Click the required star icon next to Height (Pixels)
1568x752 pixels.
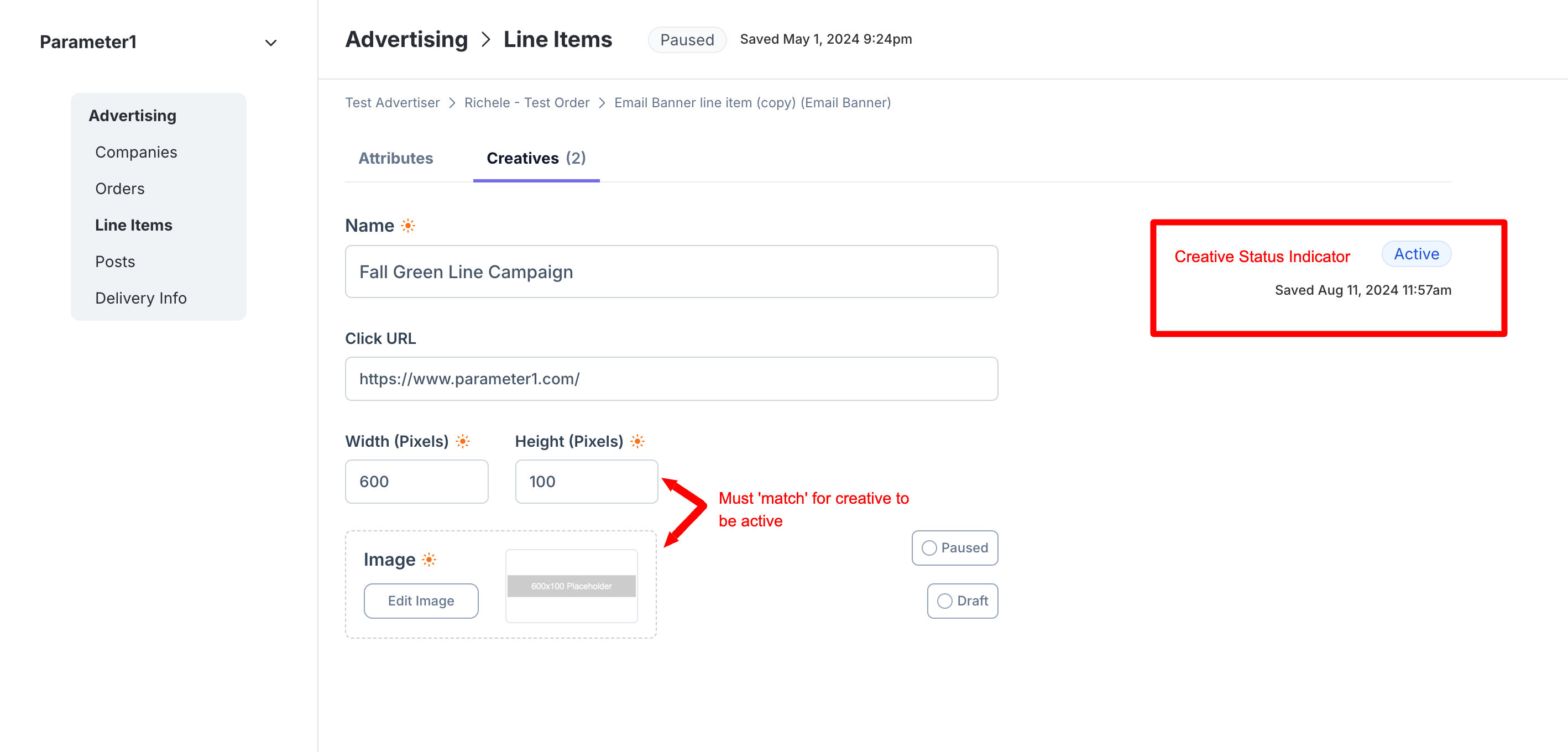point(637,441)
